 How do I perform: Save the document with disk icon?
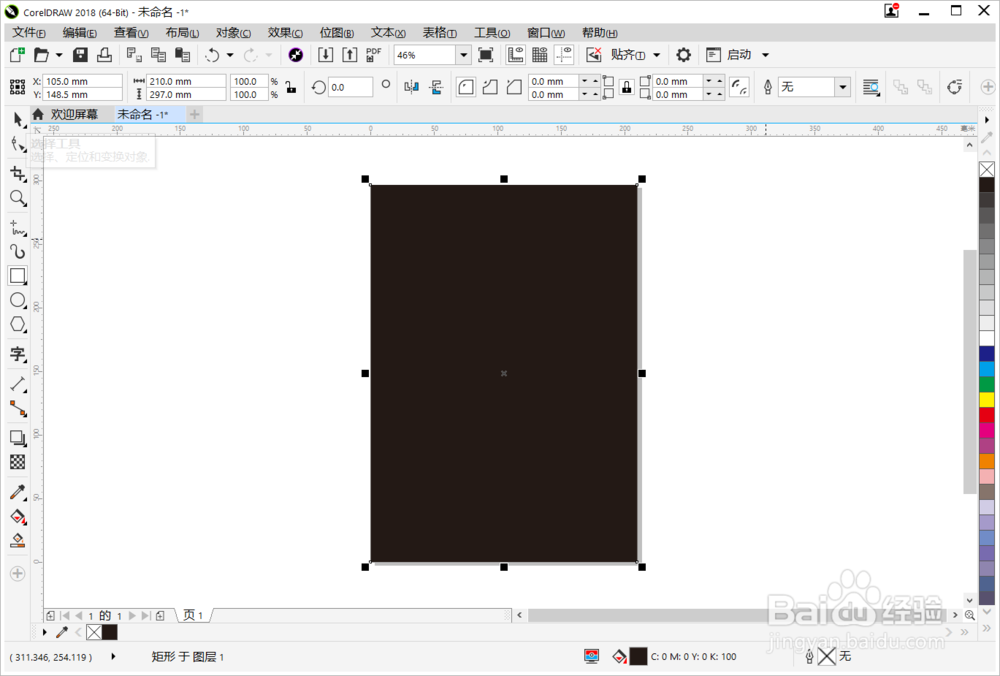pos(80,55)
